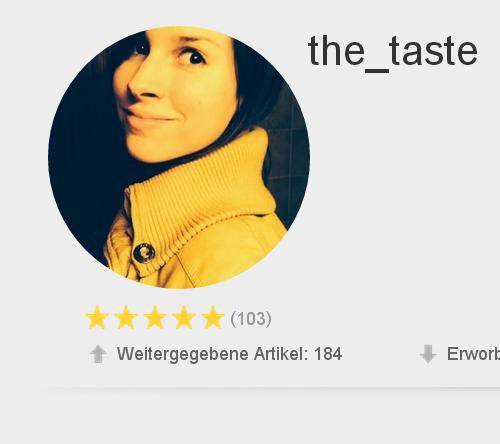Open the the_taste username heading

click(x=393, y=52)
